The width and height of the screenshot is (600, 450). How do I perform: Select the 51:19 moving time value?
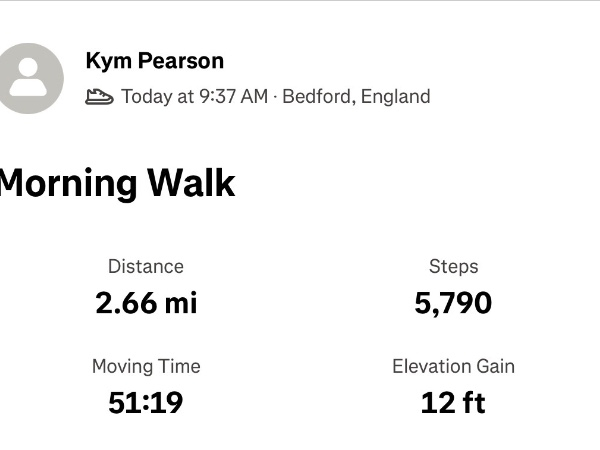146,403
